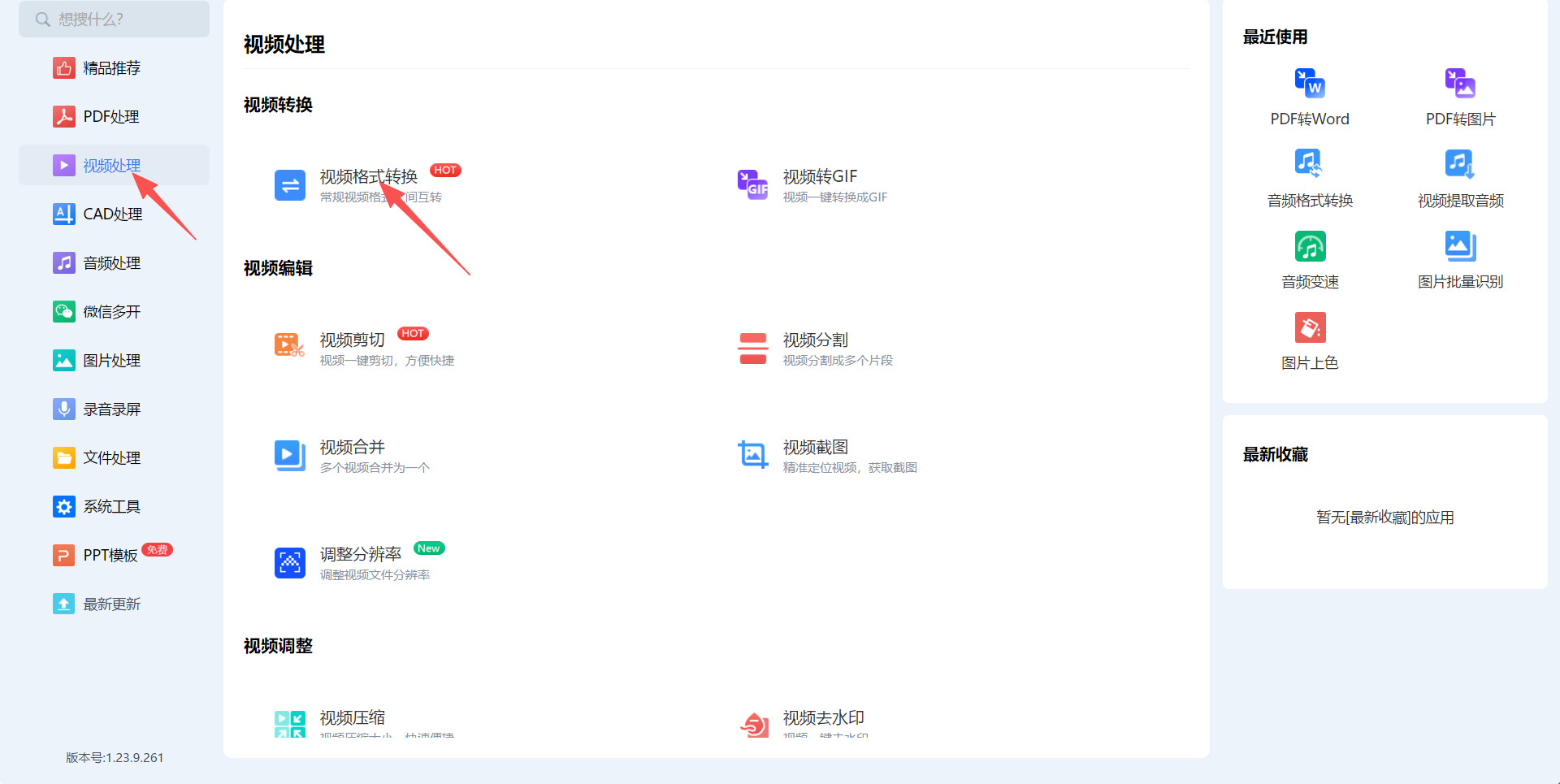The height and width of the screenshot is (784, 1560).
Task: Select the 视频分割 icon
Action: (752, 349)
